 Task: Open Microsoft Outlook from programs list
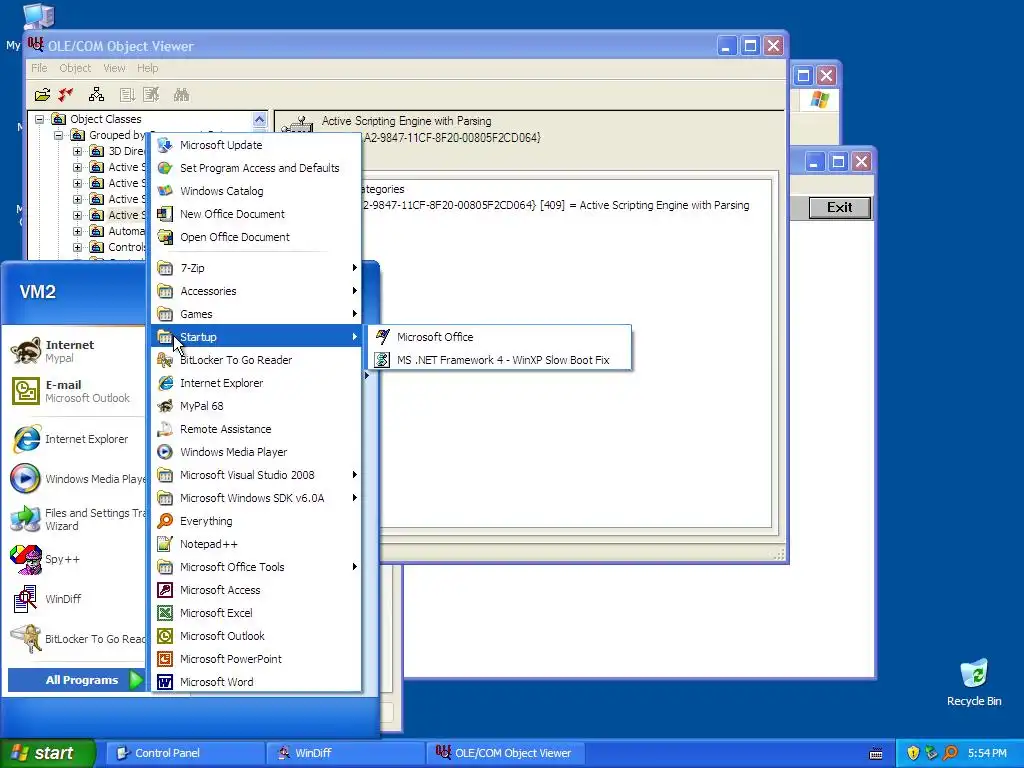pyautogui.click(x=256, y=635)
